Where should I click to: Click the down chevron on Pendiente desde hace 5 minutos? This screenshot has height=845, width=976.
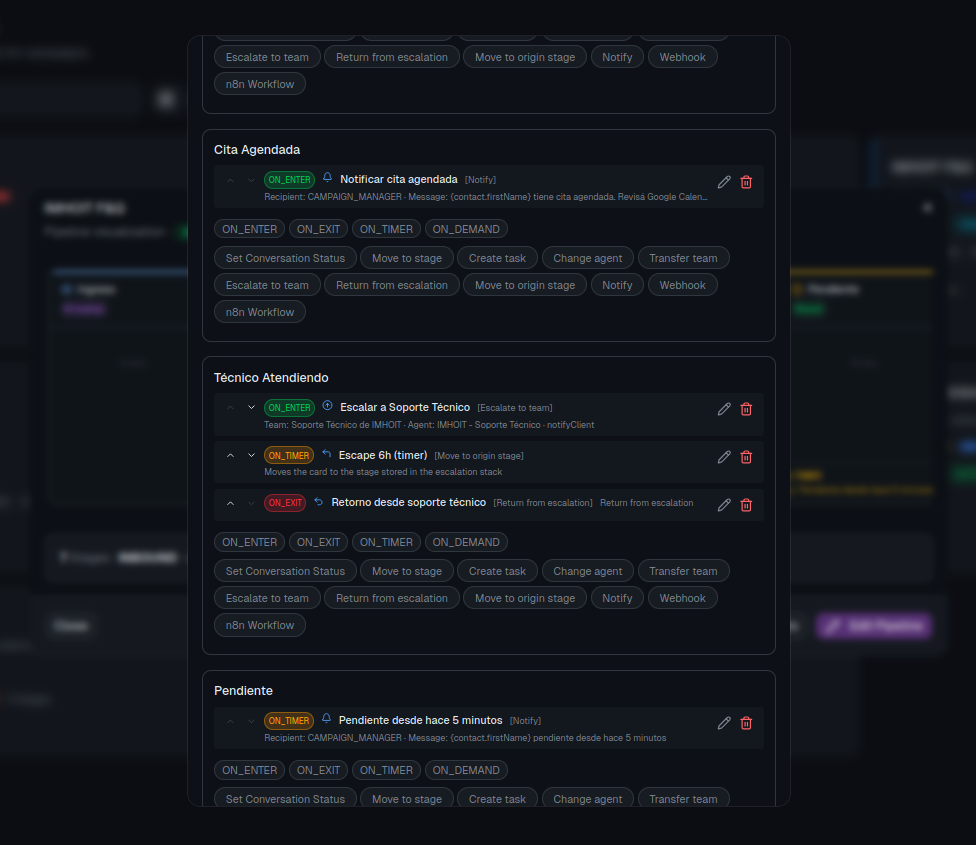click(x=251, y=721)
